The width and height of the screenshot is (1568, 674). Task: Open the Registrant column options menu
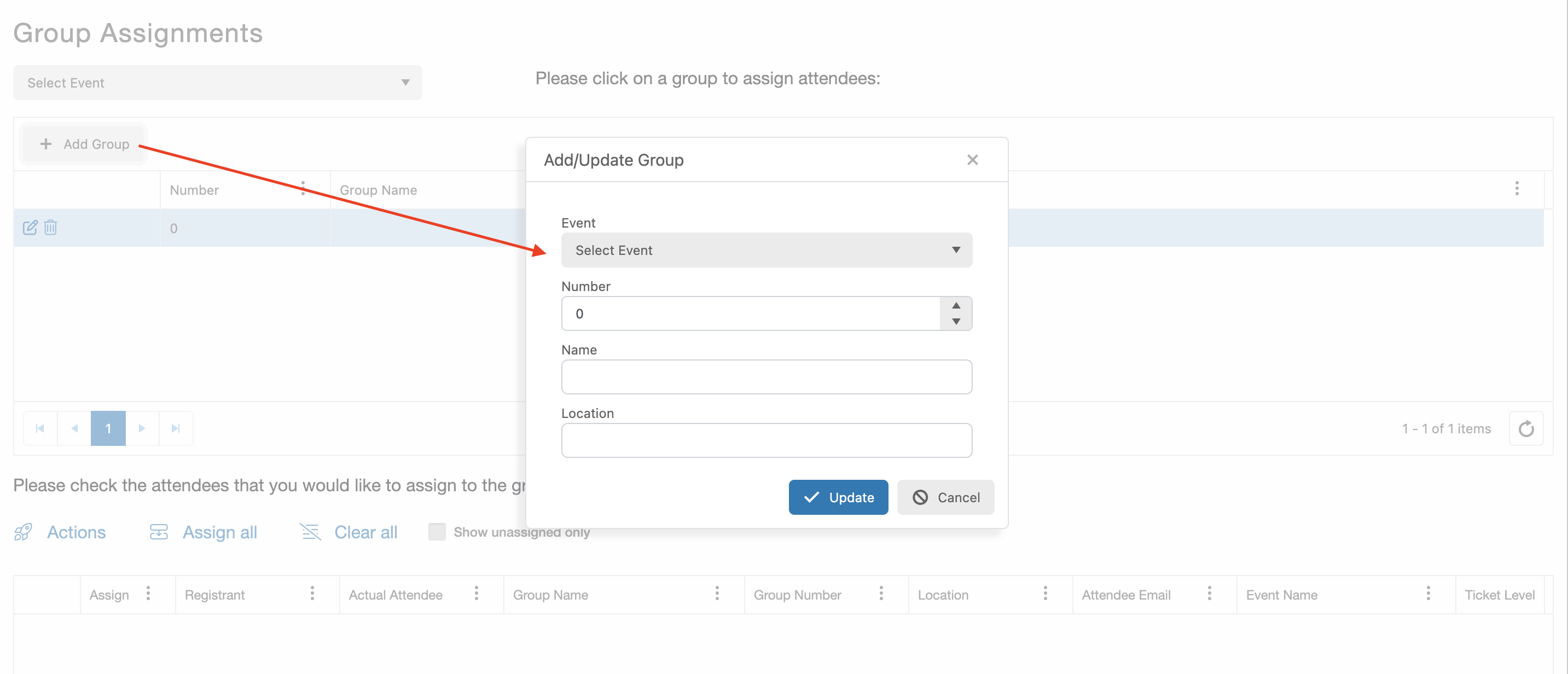point(312,594)
